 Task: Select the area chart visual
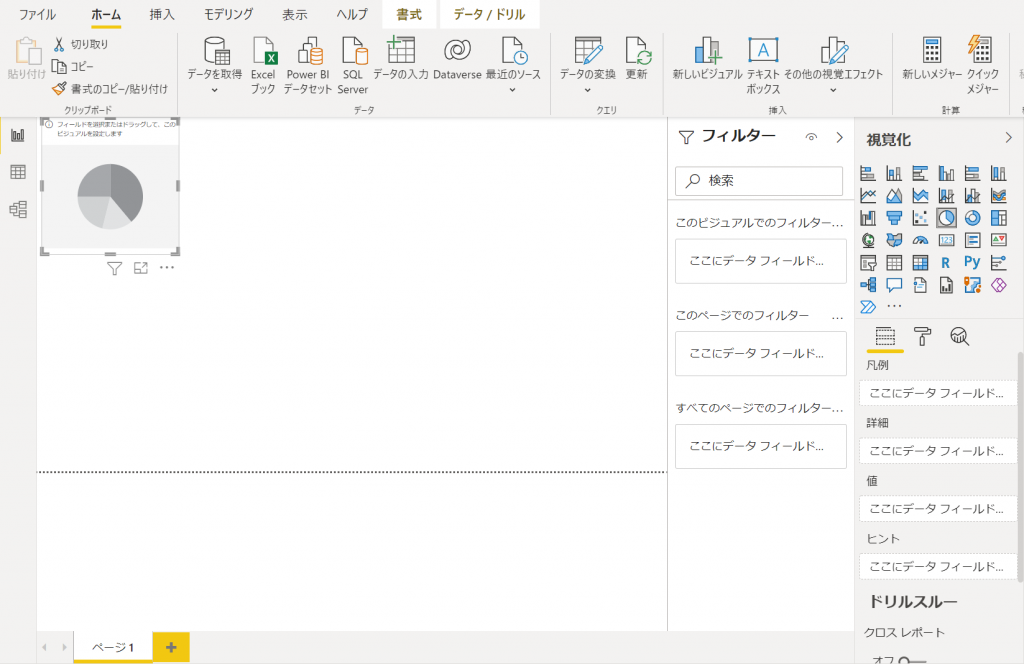pos(894,195)
